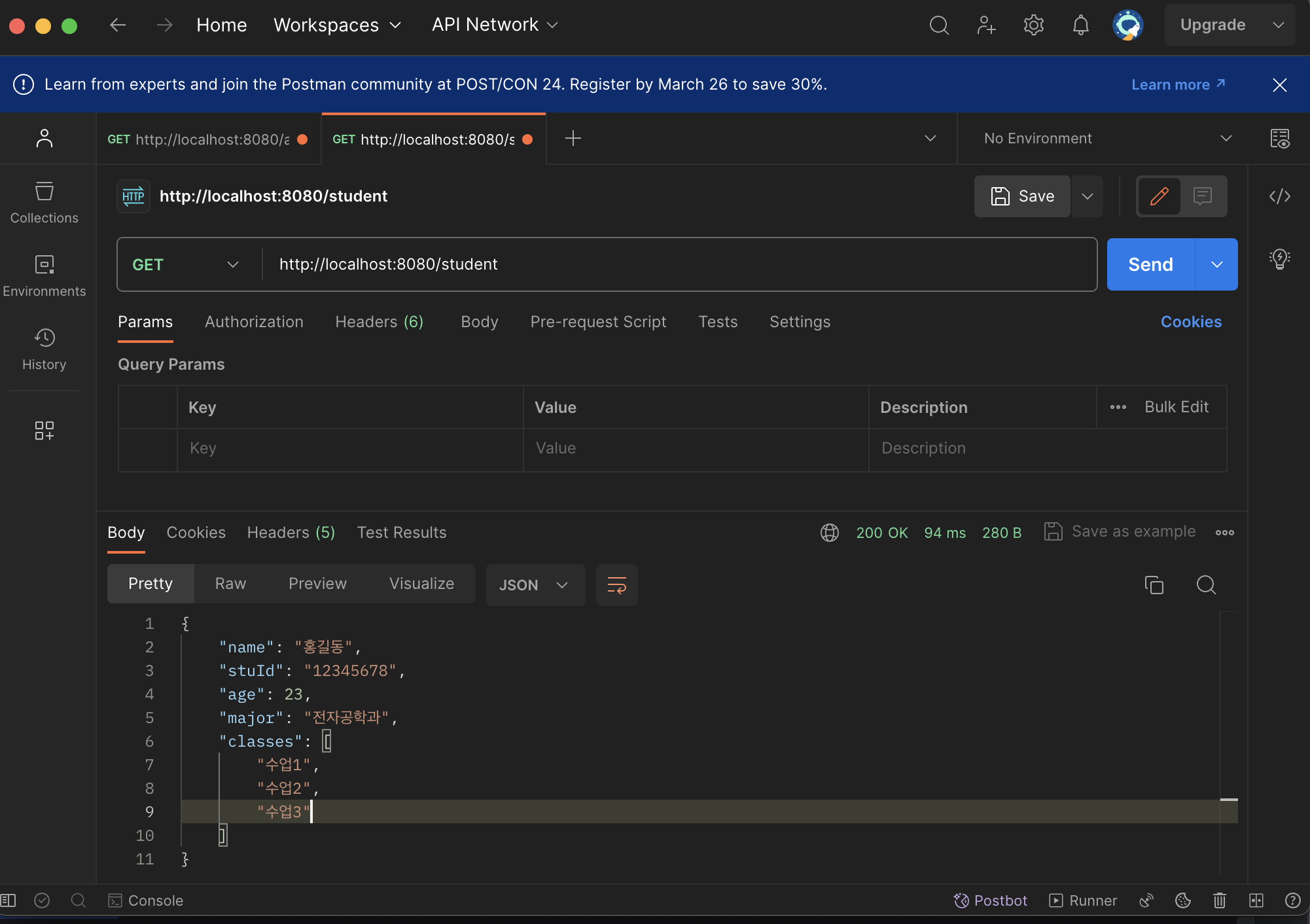Toggle word wrap in response viewer
Viewport: 1310px width, 924px height.
[616, 584]
